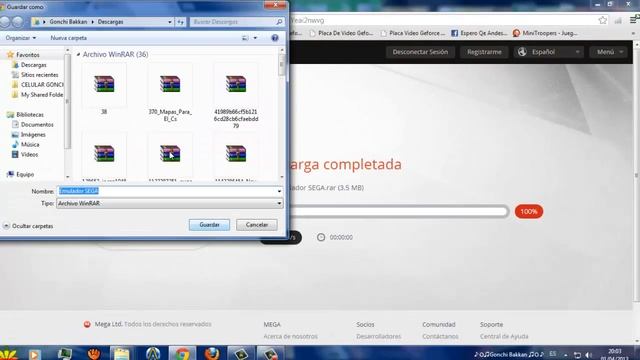Select My Shared Folder in sidebar
The image size is (640, 360).
[38, 95]
